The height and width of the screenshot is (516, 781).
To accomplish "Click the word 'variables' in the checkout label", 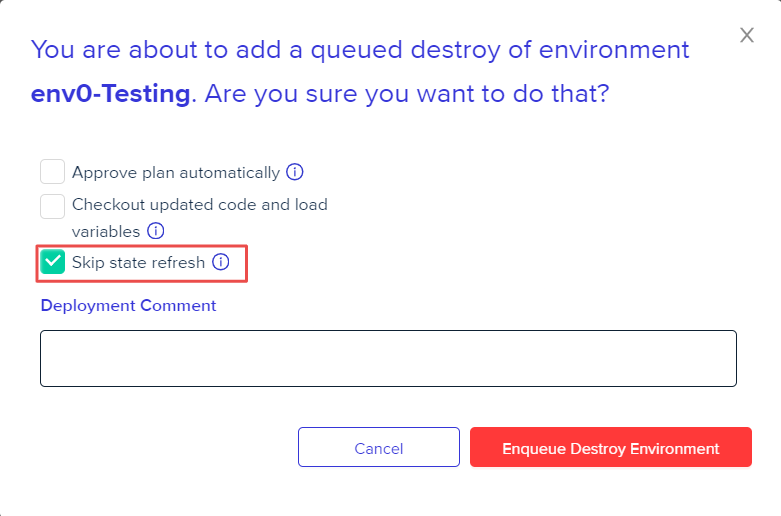I will pos(105,231).
